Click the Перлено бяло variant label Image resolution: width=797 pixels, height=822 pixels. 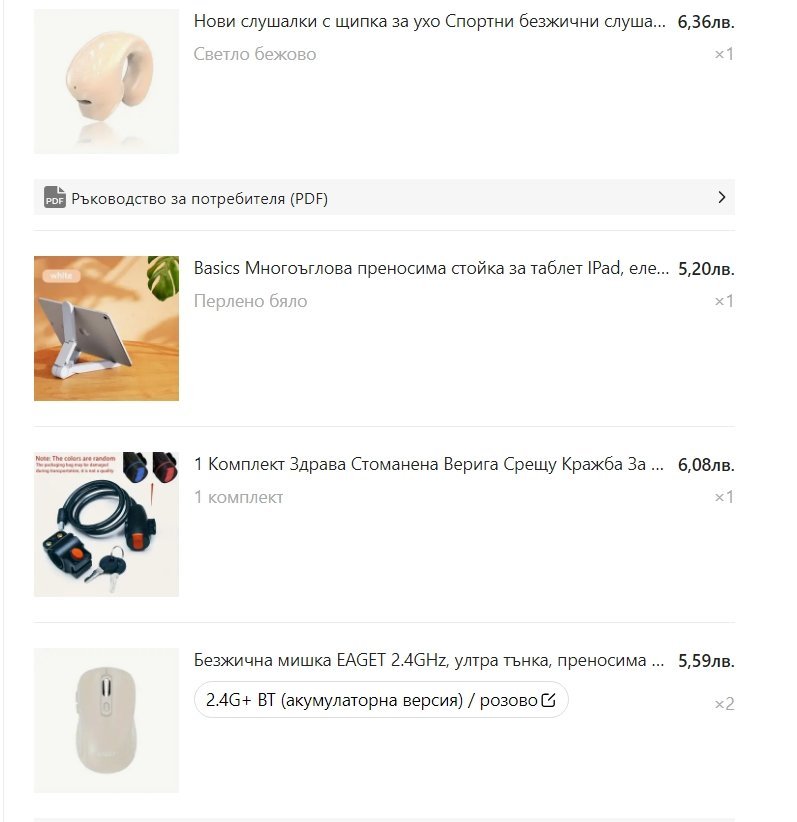click(250, 301)
